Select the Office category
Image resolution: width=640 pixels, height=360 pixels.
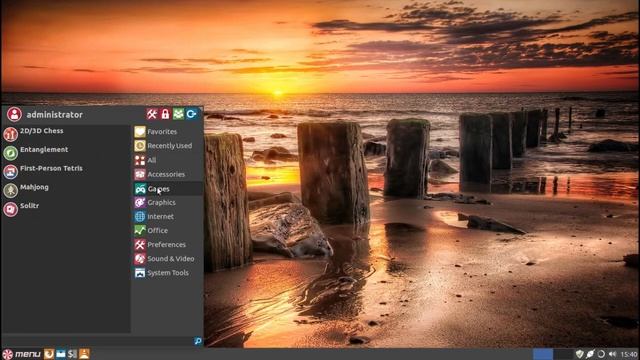[x=168, y=231]
